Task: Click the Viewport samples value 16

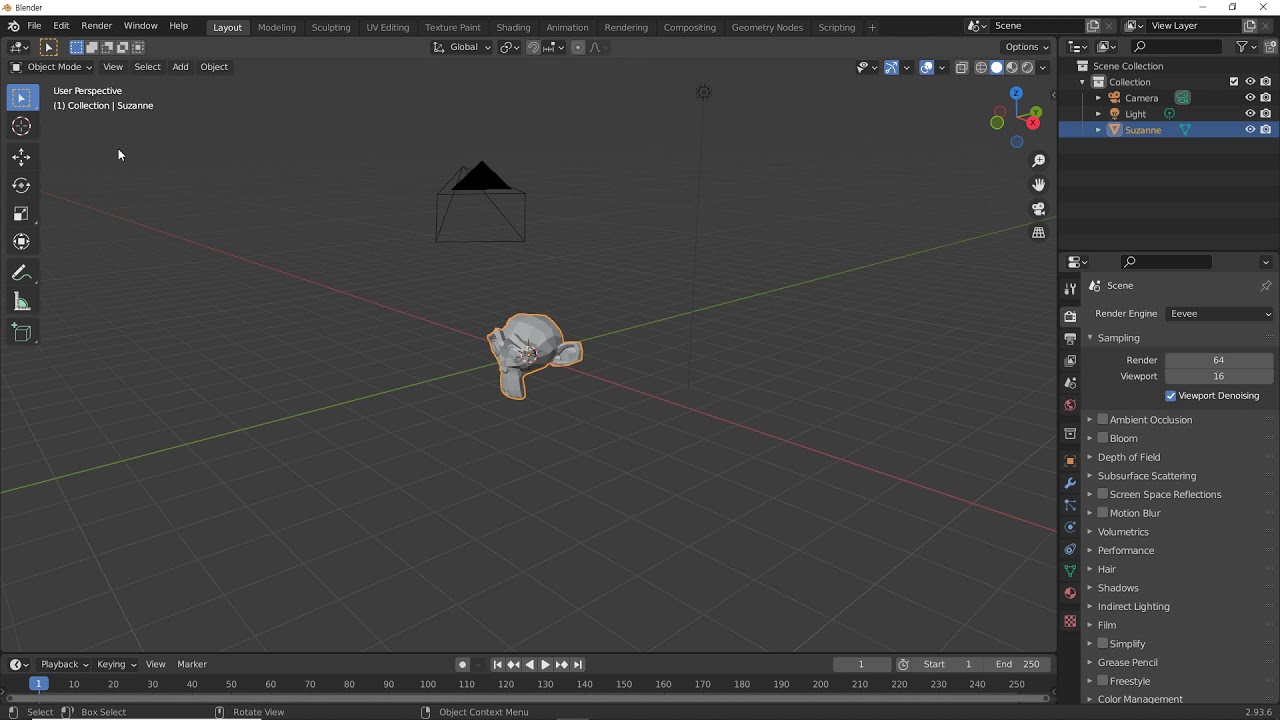Action: (x=1219, y=376)
